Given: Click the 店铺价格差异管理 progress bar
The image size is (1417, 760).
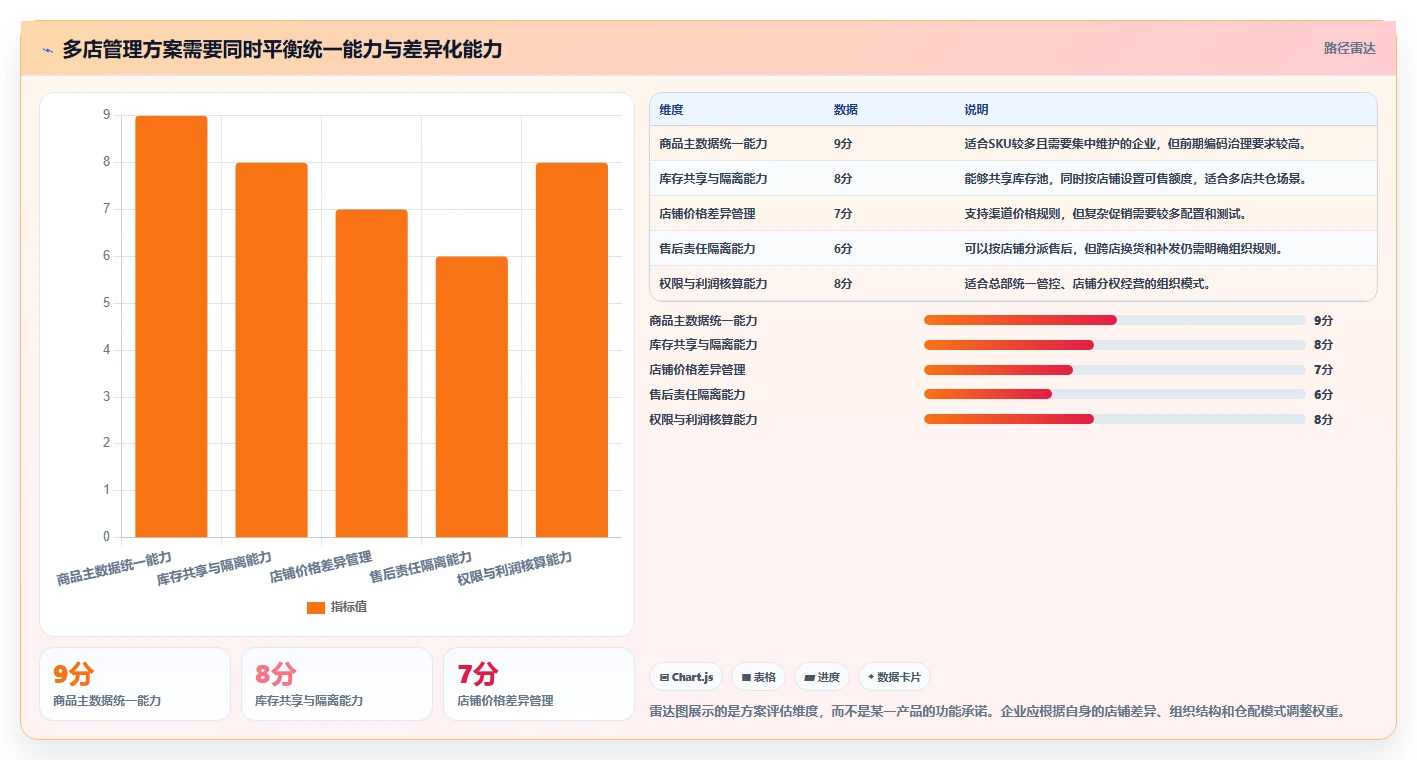Looking at the screenshot, I should tap(1115, 370).
